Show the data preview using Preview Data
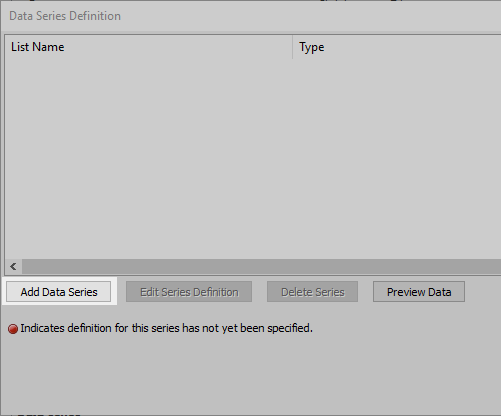The width and height of the screenshot is (501, 416). pos(419,292)
